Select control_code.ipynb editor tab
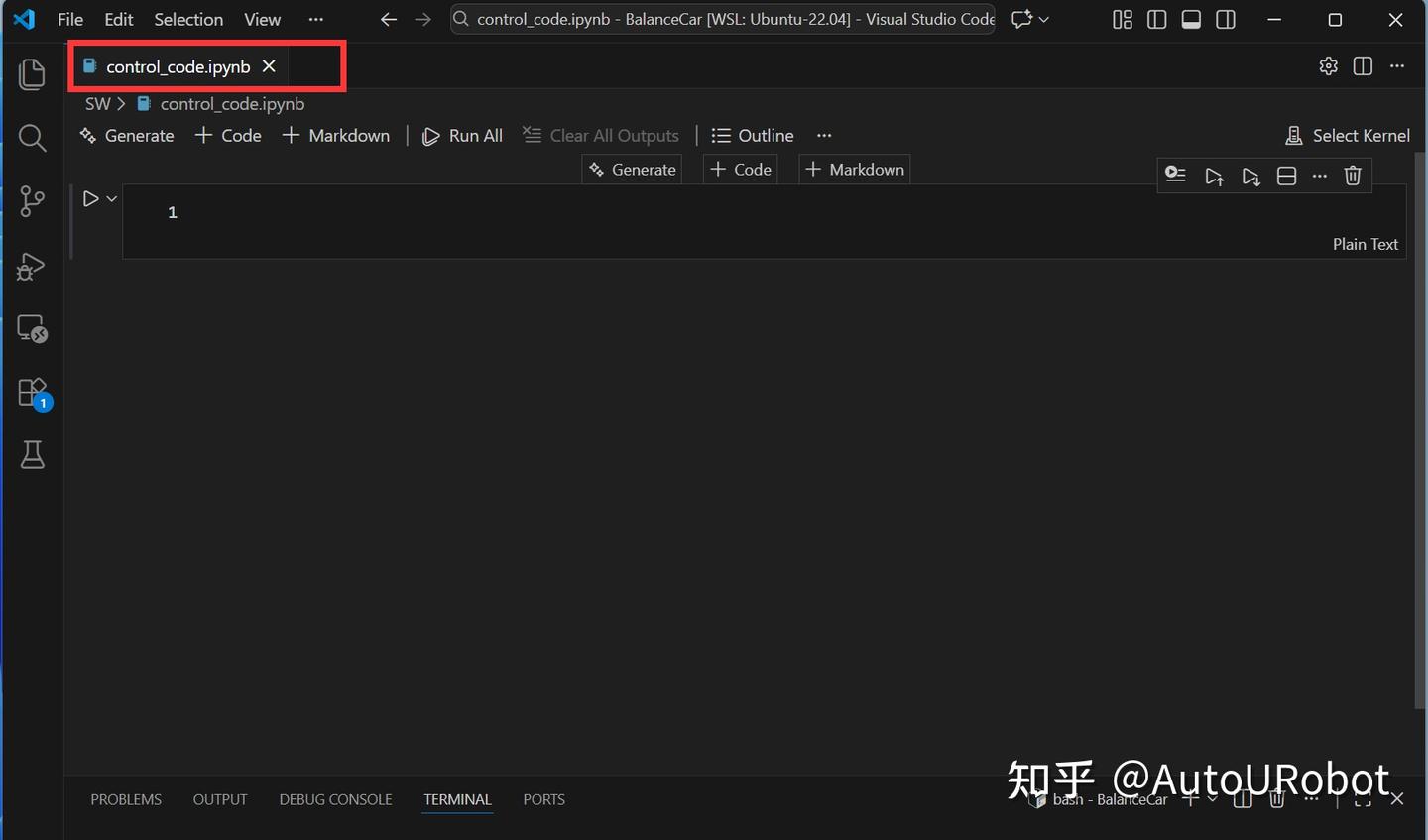 (178, 66)
